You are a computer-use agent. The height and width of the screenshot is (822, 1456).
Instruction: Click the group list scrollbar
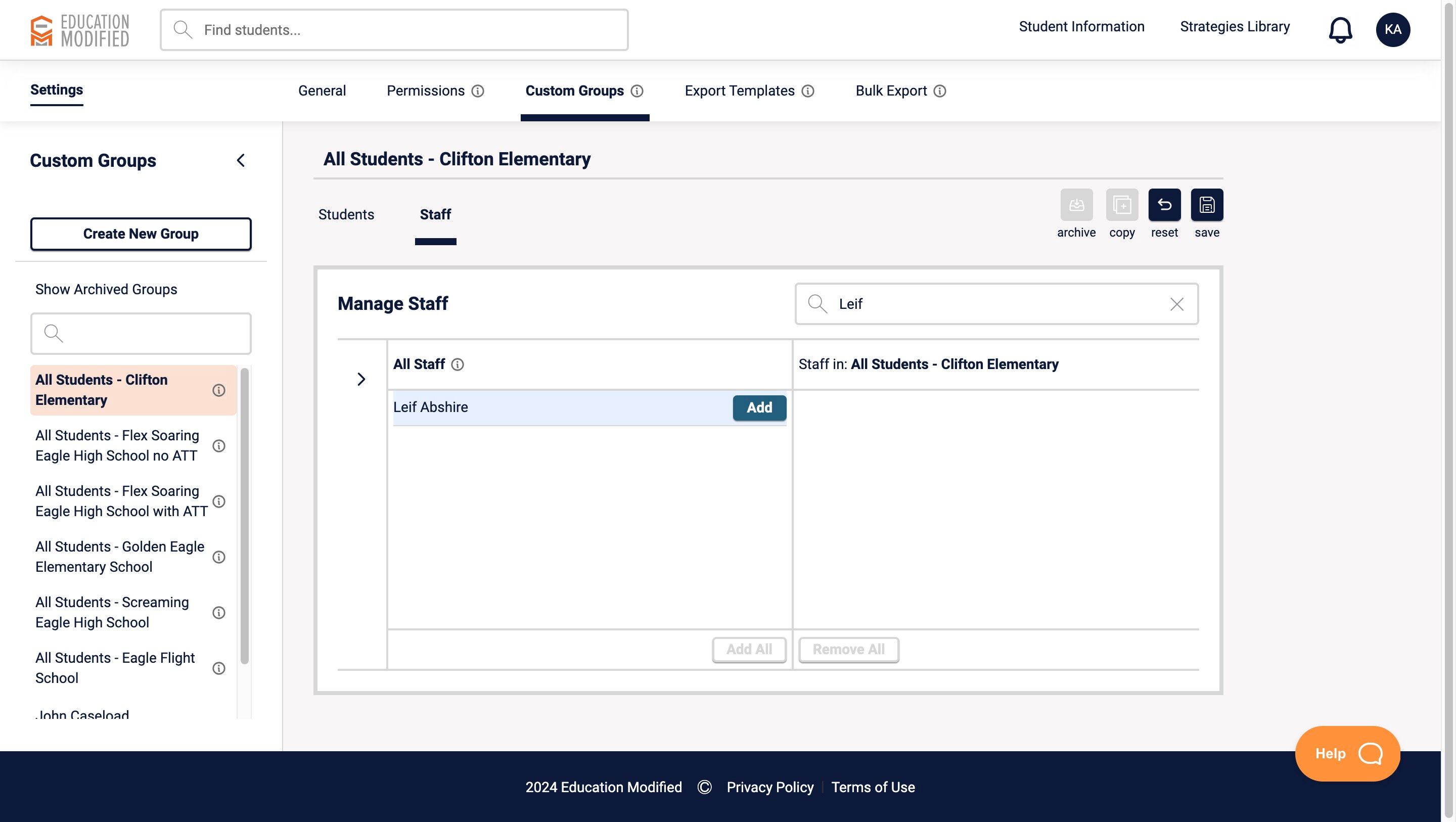[x=244, y=515]
